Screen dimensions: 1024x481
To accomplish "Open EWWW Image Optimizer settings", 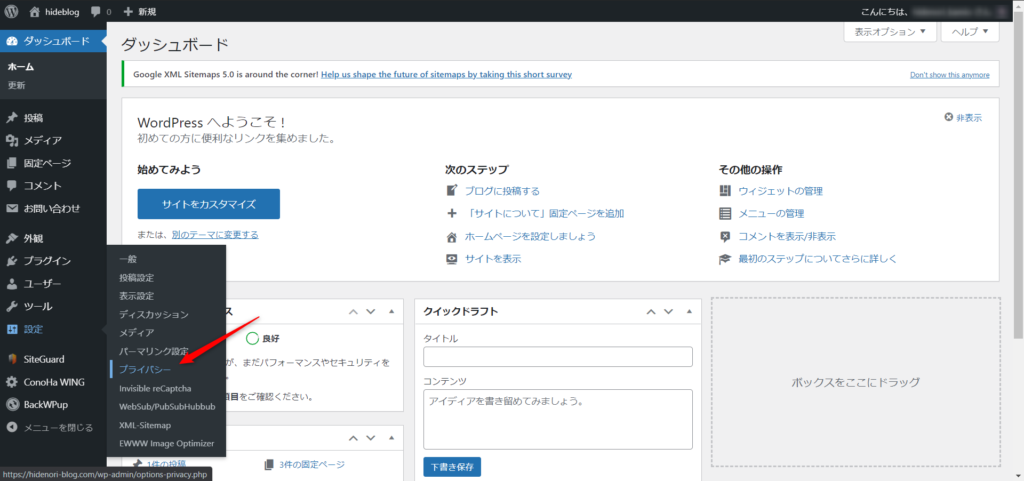I will (167, 443).
